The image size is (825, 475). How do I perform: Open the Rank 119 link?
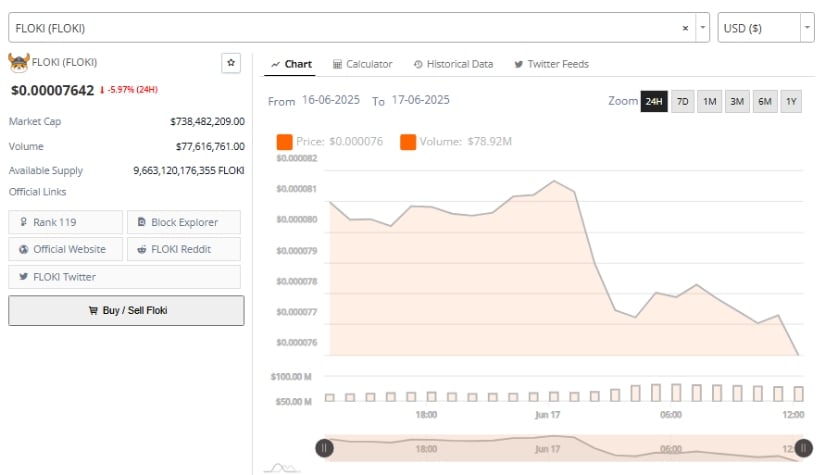(65, 222)
